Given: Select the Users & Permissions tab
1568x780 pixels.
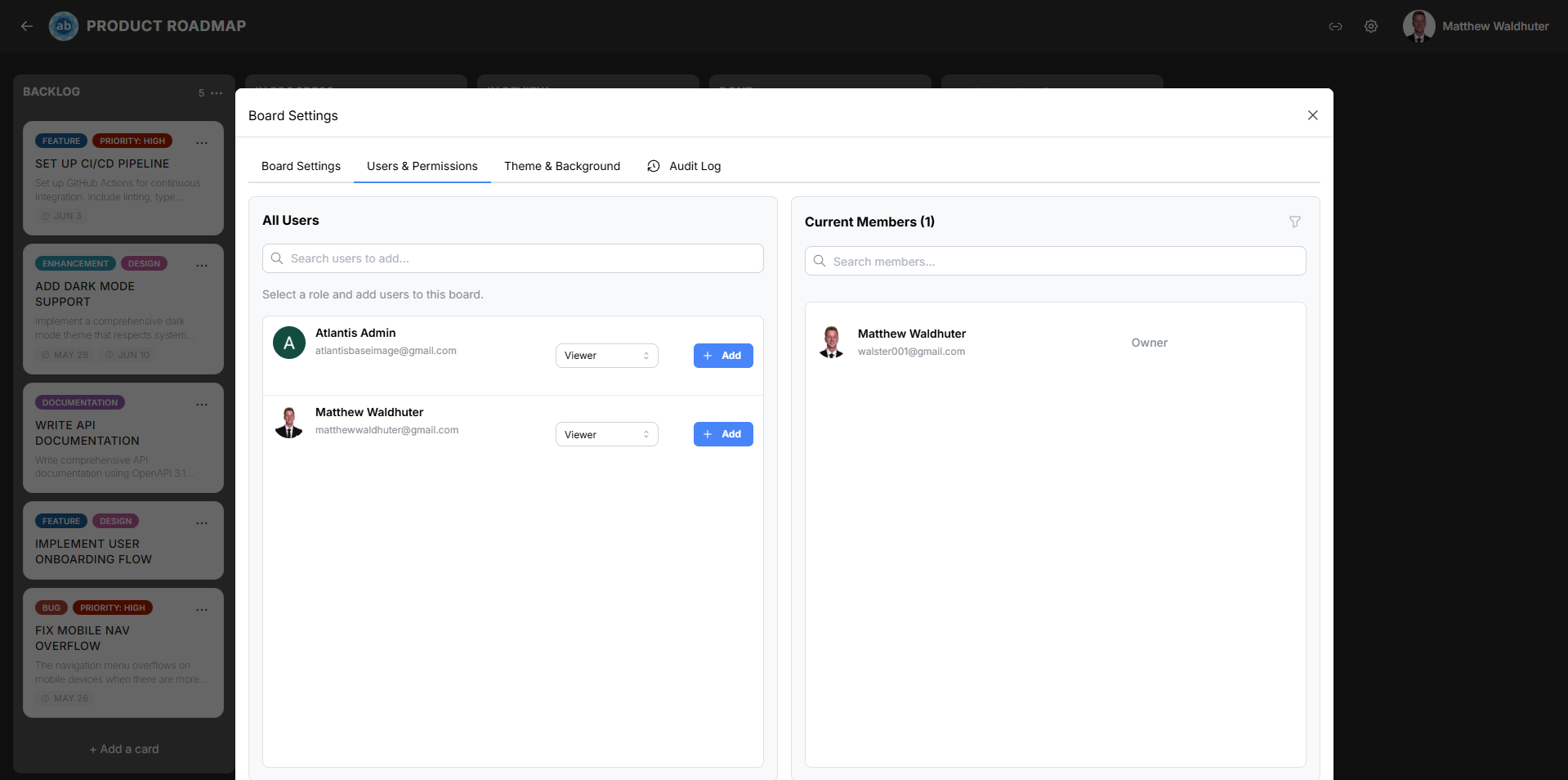Looking at the screenshot, I should coord(422,166).
